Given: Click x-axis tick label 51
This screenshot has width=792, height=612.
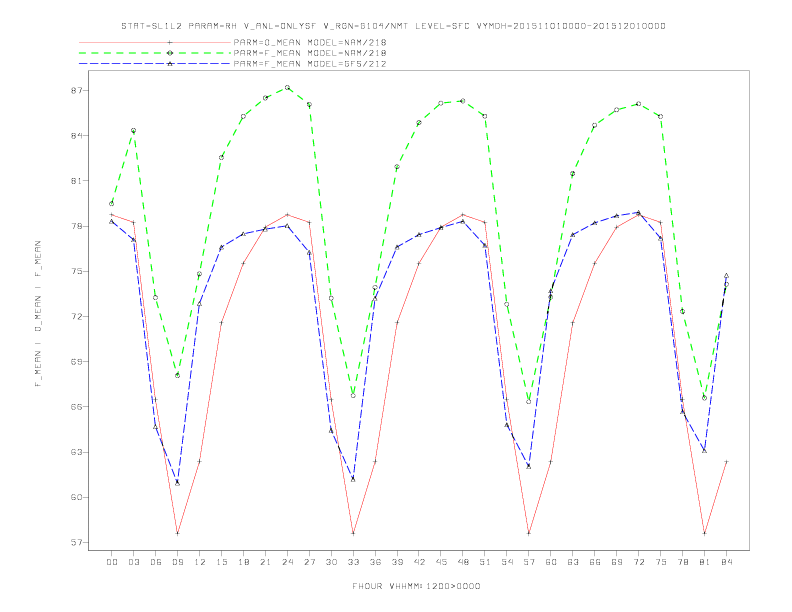Looking at the screenshot, I should point(485,562).
